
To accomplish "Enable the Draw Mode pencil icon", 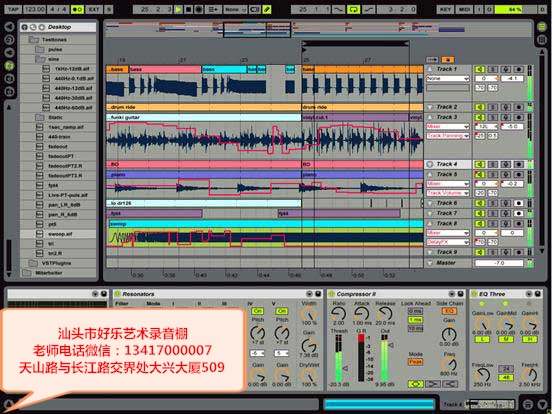I will (x=267, y=10).
